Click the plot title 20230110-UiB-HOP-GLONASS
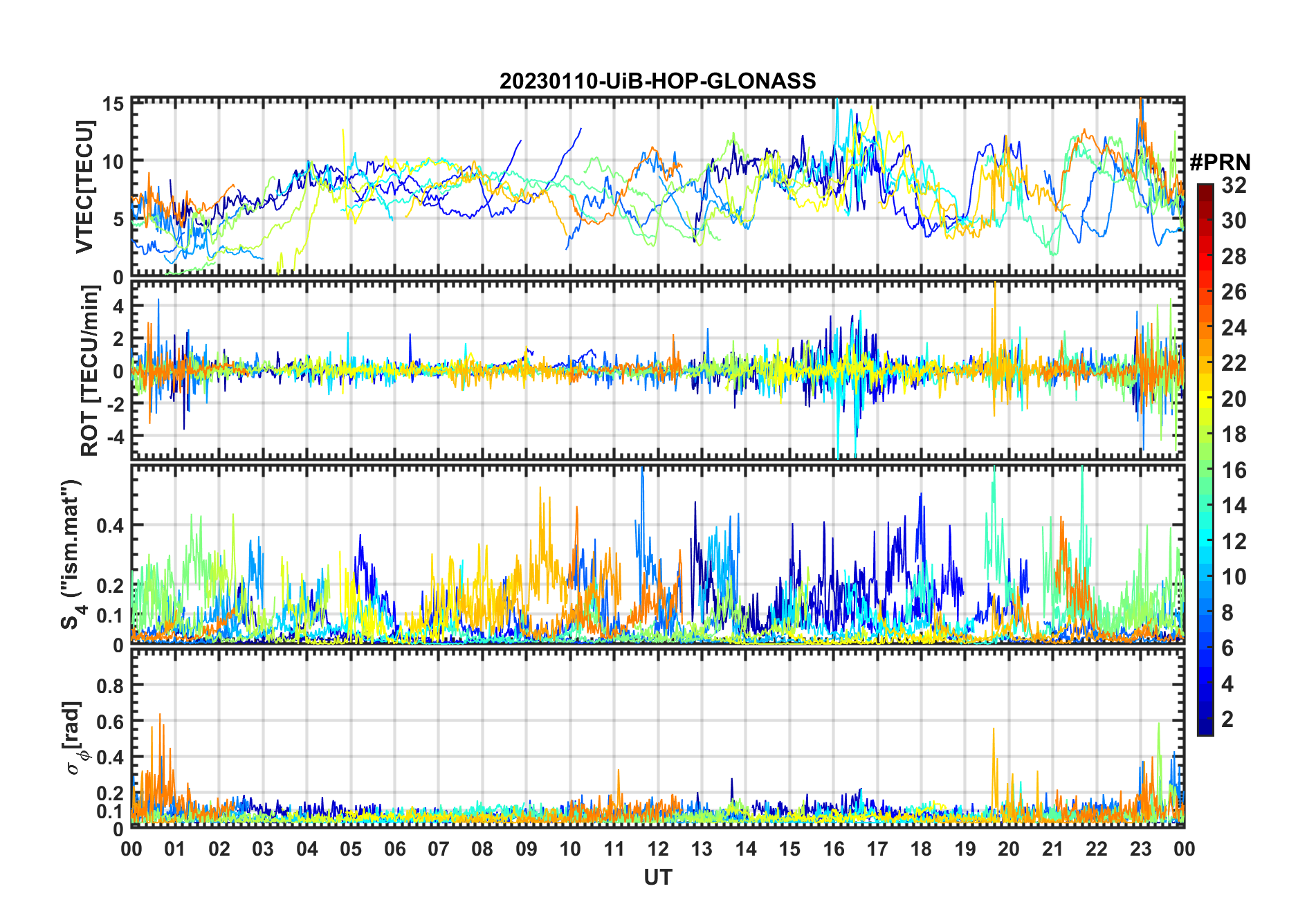Screen dimensions: 1316x920 657,81
